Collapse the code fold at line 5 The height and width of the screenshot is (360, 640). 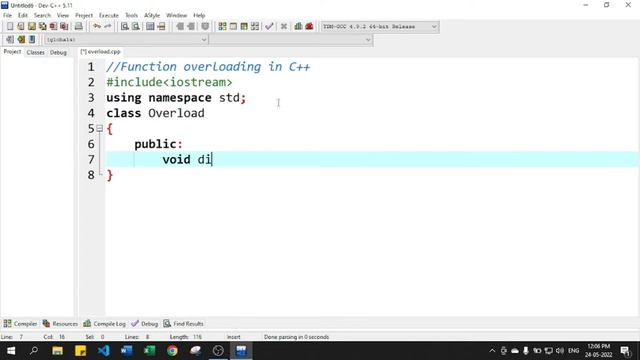click(x=100, y=129)
